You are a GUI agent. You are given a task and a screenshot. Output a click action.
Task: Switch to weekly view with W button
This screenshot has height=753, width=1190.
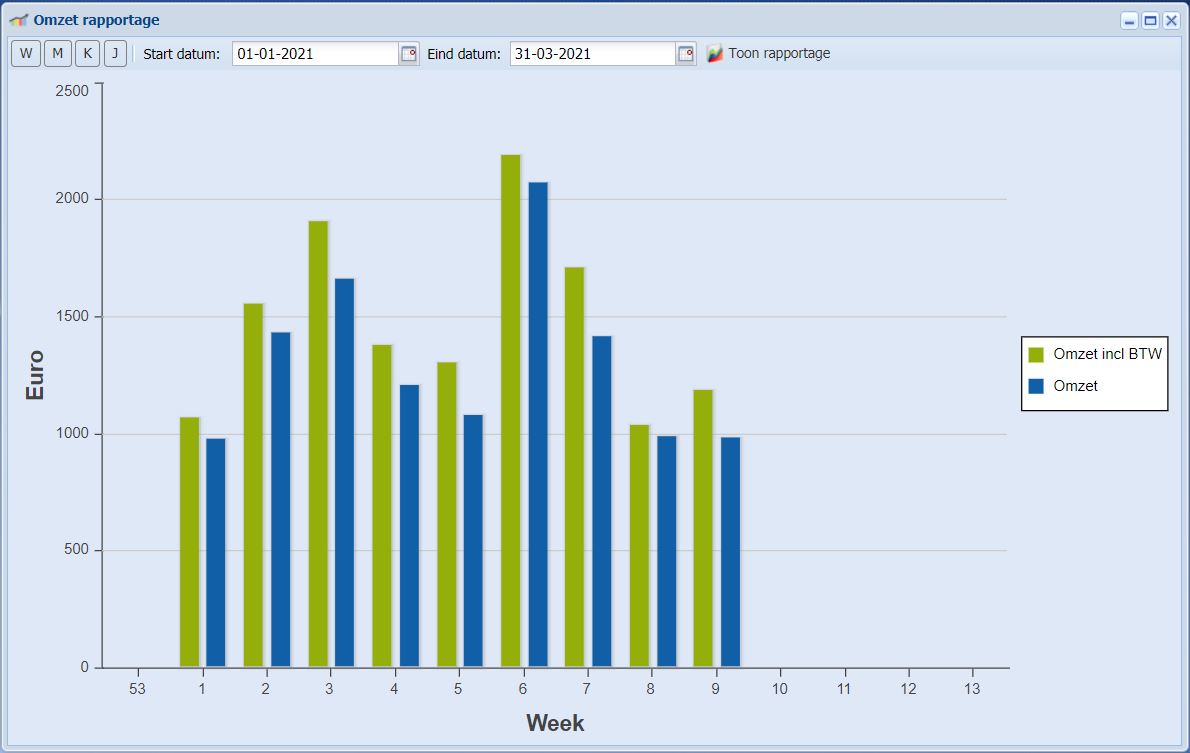pyautogui.click(x=26, y=54)
